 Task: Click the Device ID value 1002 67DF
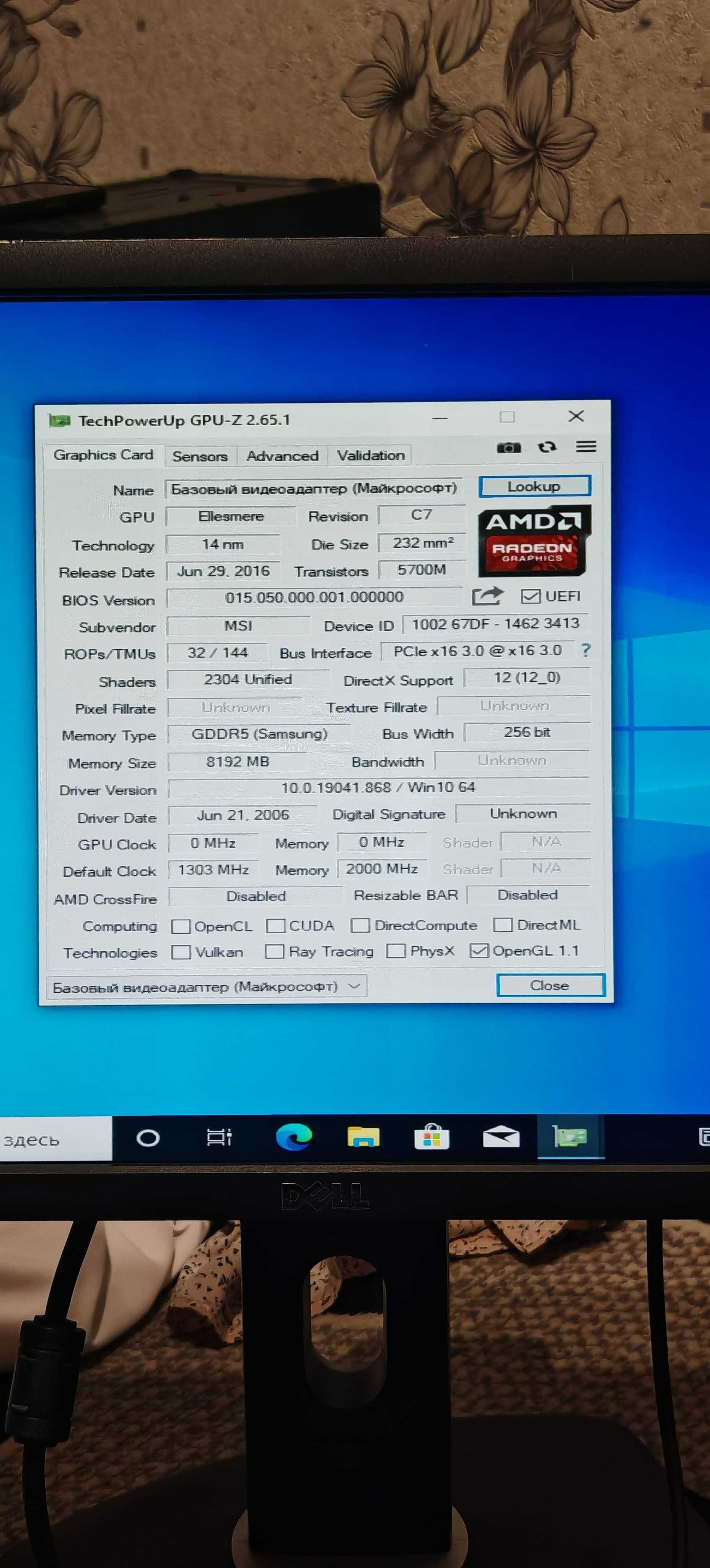click(495, 623)
